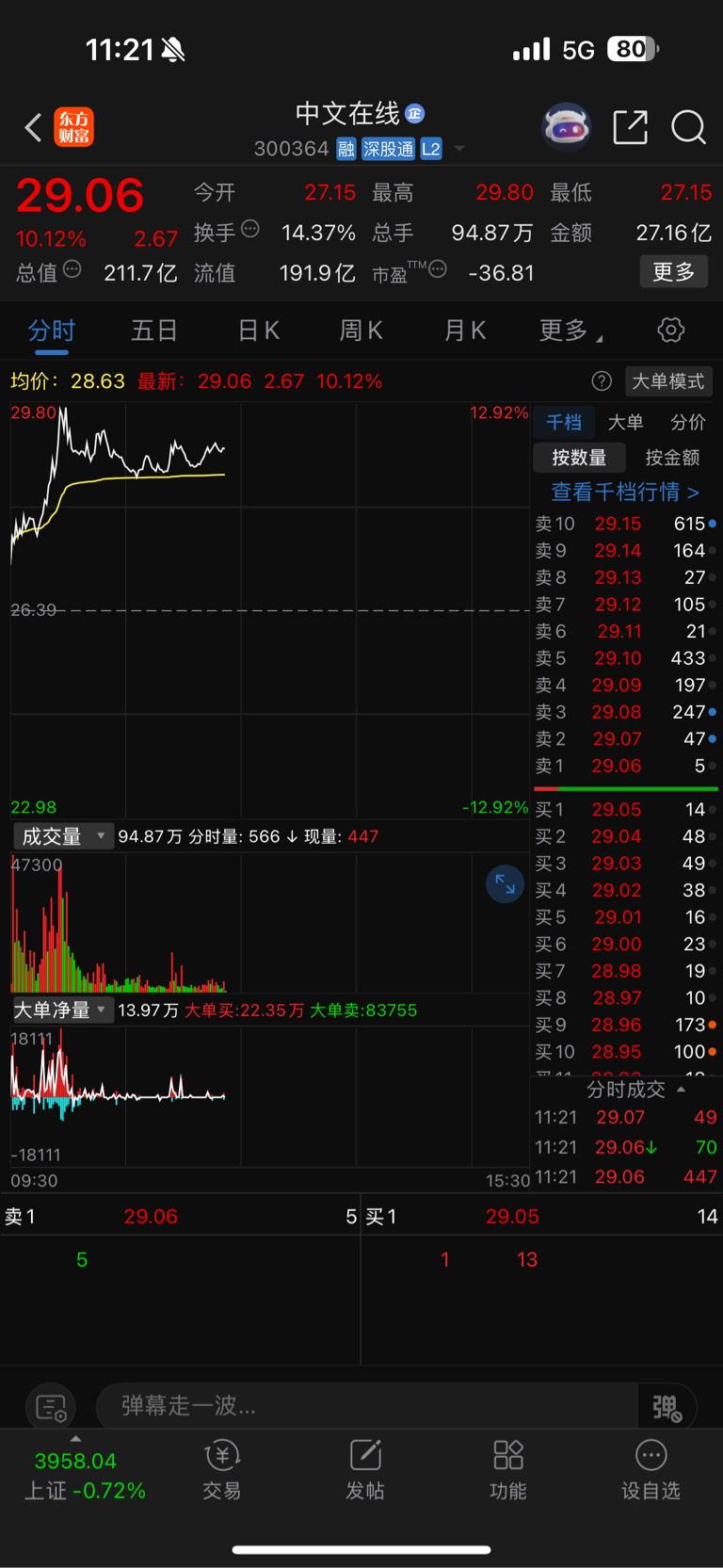Tap the 弹幕走一波 input field
This screenshot has width=723, height=1568.
367,1407
